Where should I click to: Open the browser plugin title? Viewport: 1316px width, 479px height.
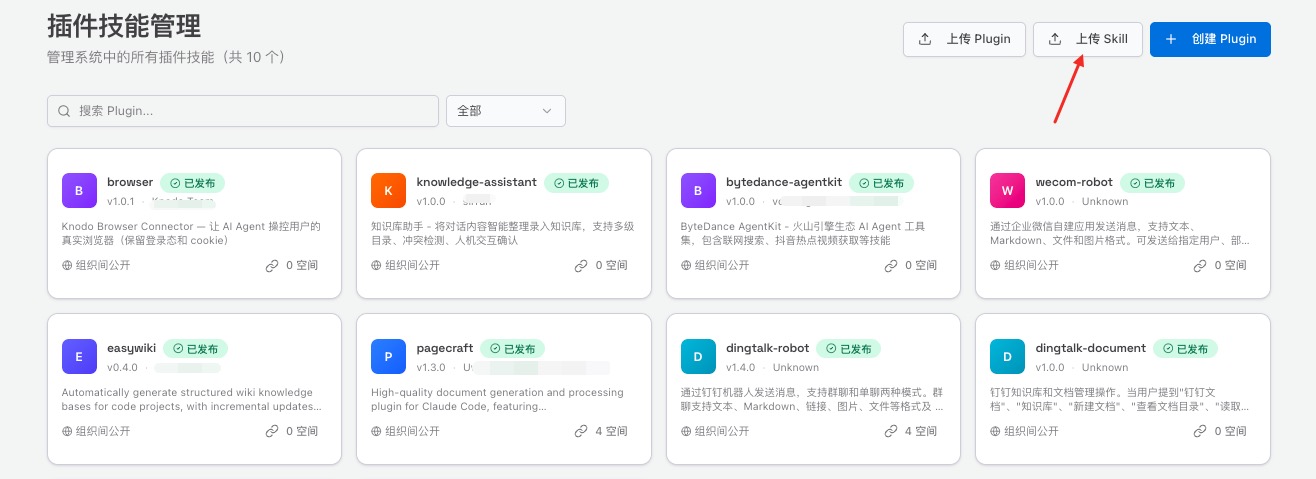[x=130, y=182]
